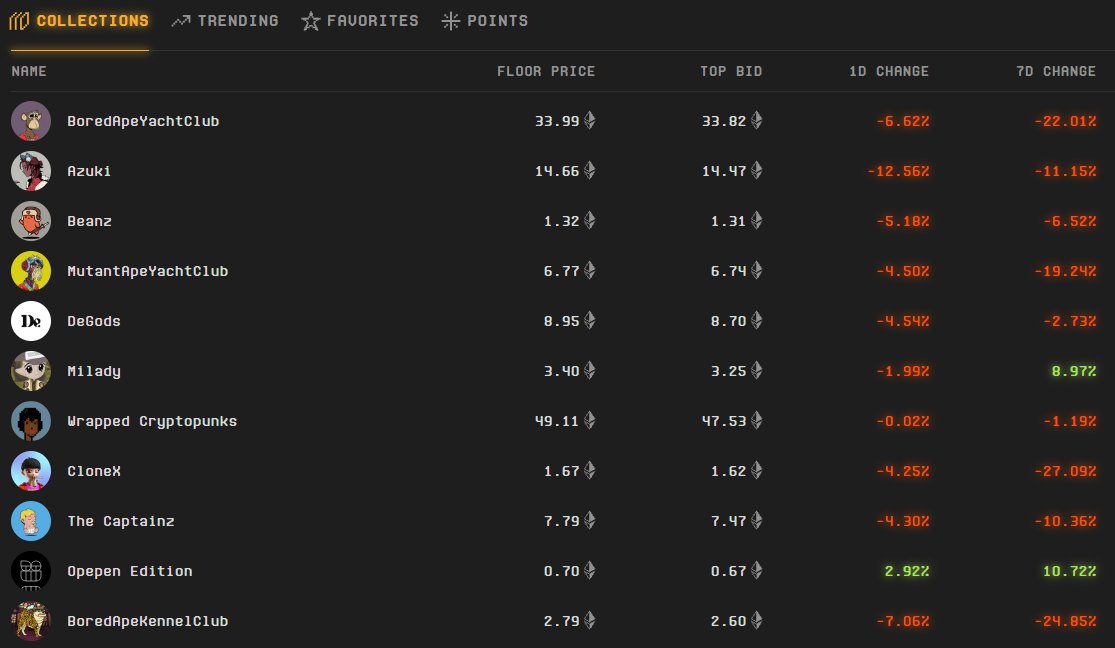Click the ETH icon beside bid 47.53
The width and height of the screenshot is (1115, 648).
[757, 420]
